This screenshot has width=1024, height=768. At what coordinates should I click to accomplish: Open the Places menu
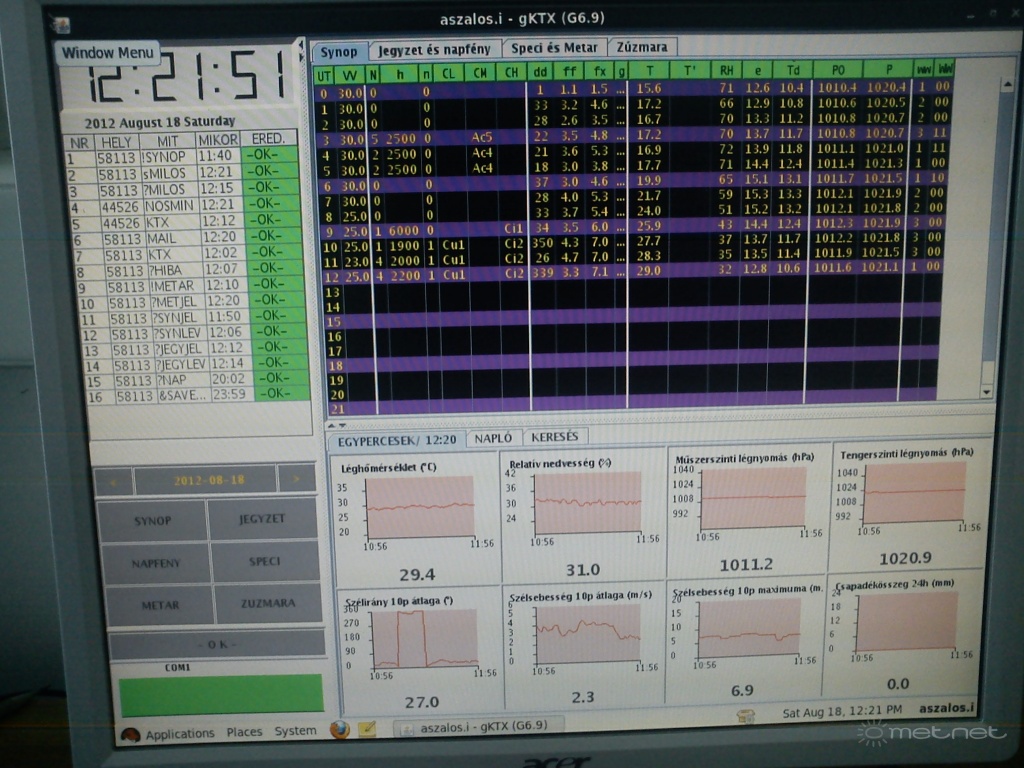click(244, 732)
